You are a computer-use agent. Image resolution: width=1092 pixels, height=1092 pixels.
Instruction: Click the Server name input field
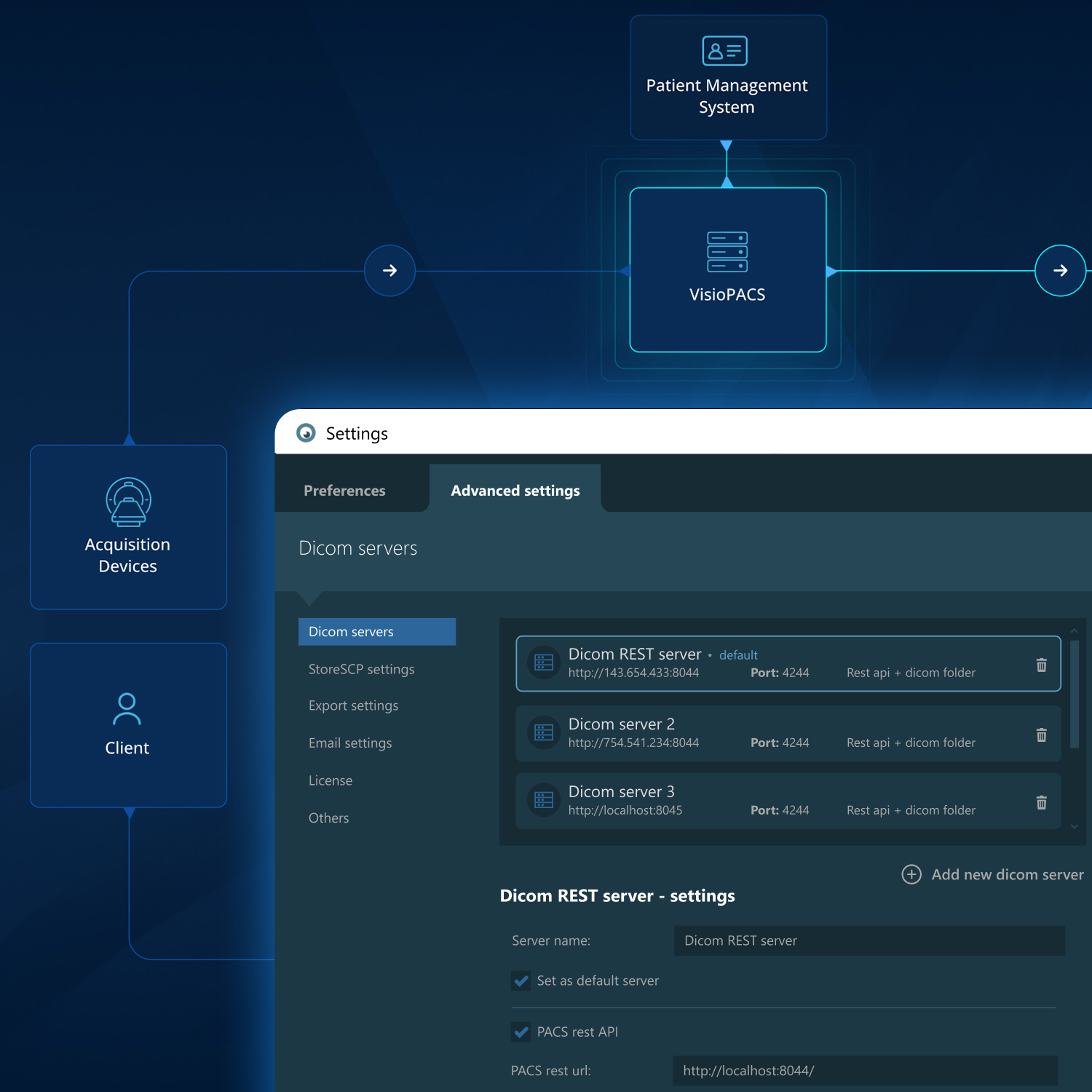click(869, 941)
